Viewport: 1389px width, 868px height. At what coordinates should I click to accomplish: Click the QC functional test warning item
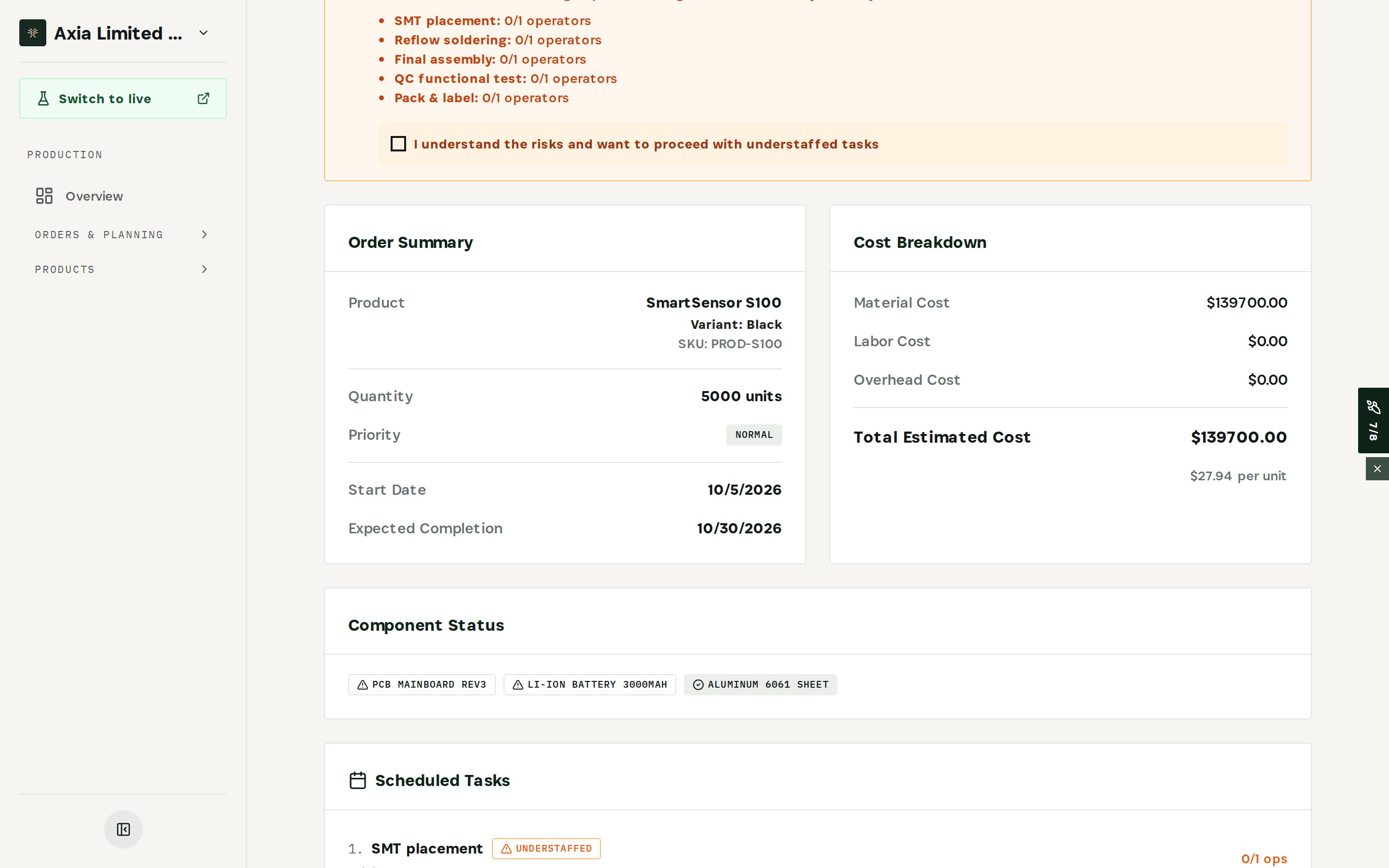[x=505, y=79]
